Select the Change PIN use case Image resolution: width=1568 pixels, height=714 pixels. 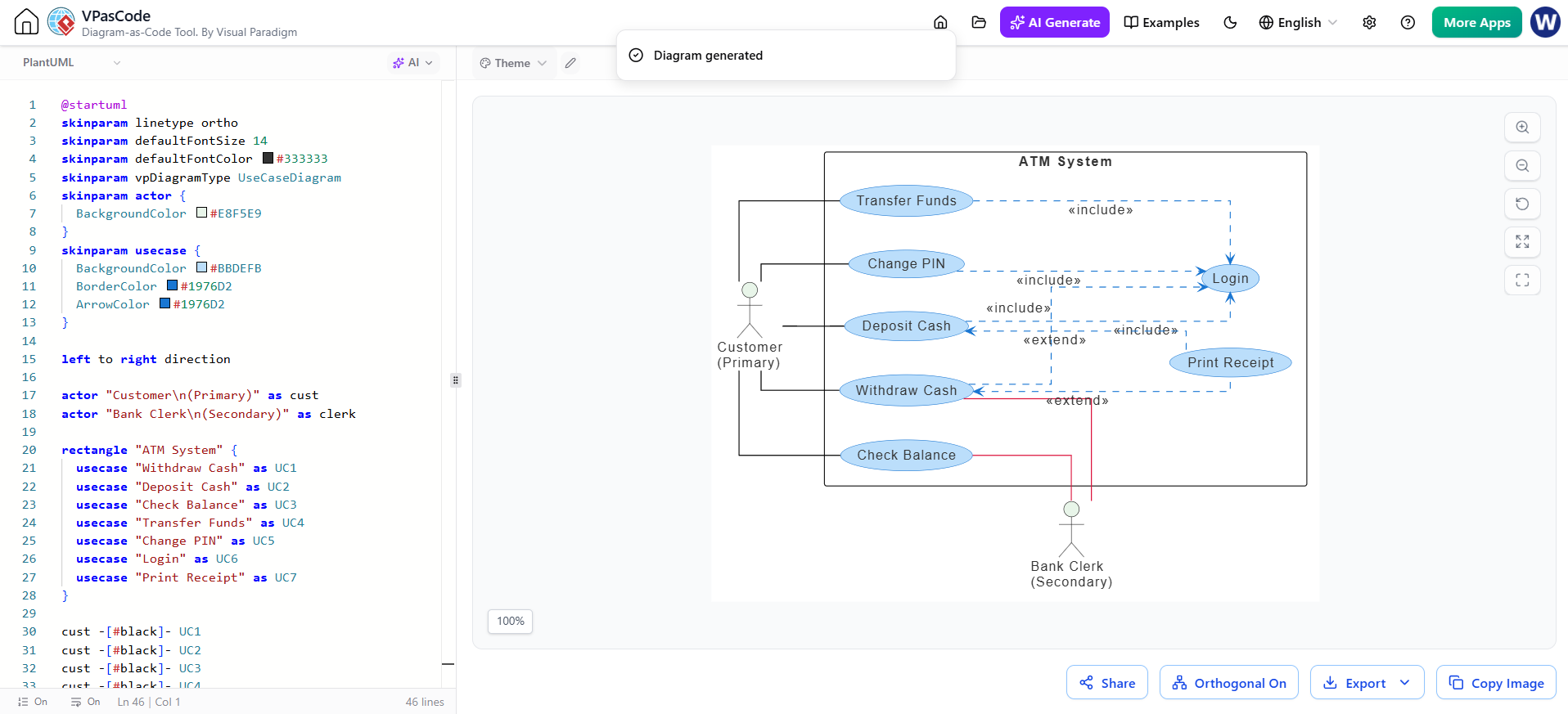(906, 263)
